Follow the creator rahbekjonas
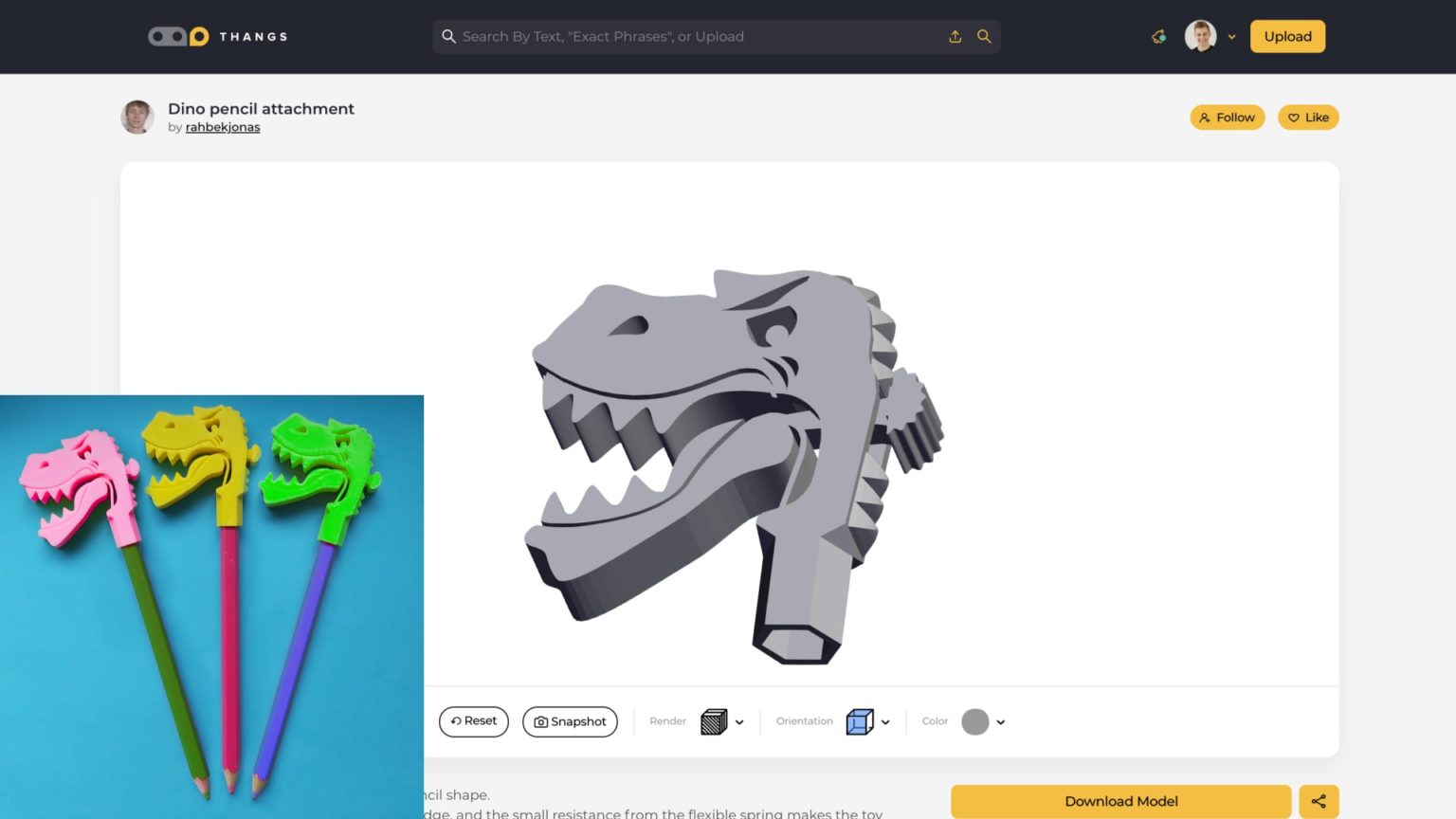The width and height of the screenshot is (1456, 819). (1227, 117)
